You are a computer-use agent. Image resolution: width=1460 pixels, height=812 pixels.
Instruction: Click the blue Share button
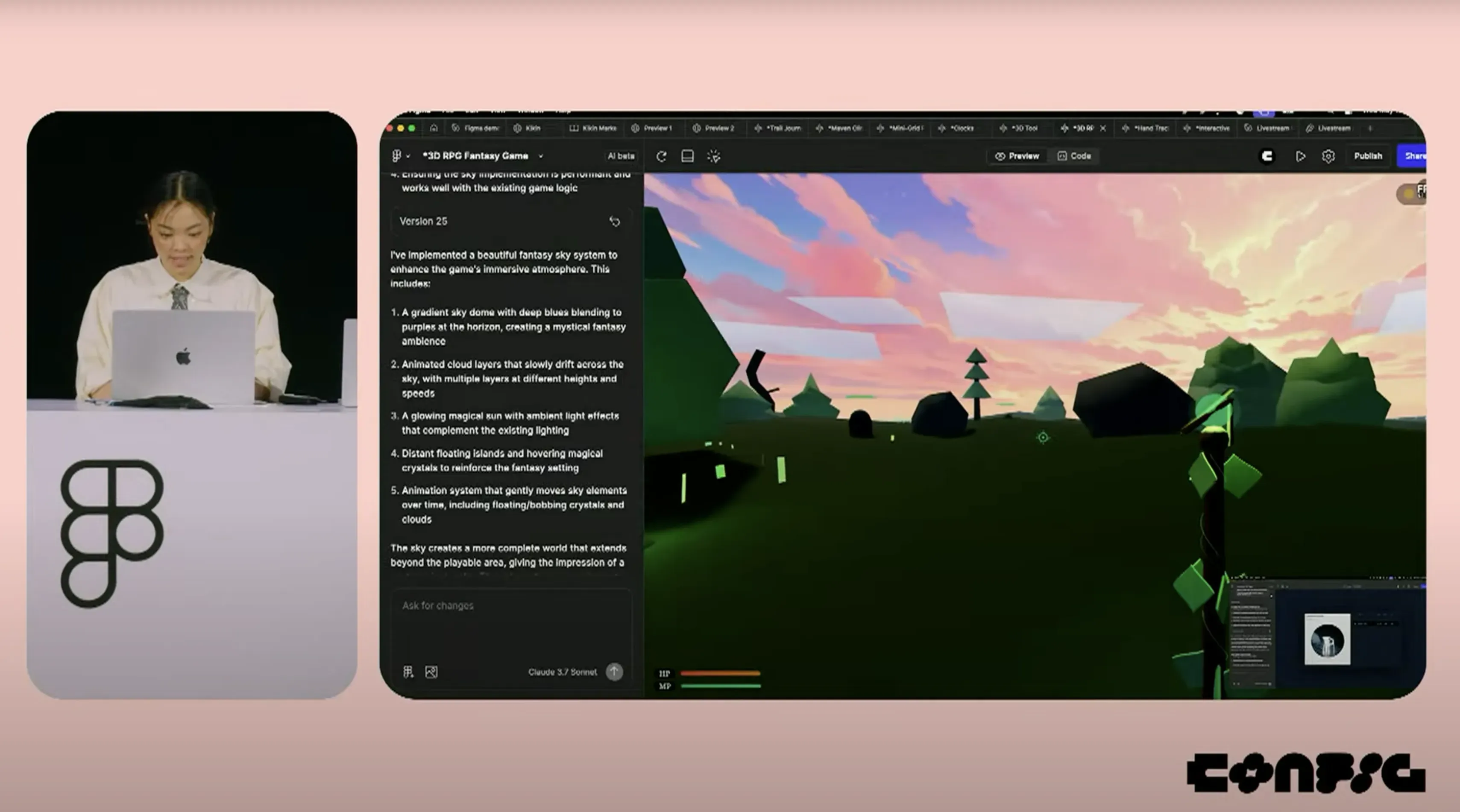(1413, 156)
